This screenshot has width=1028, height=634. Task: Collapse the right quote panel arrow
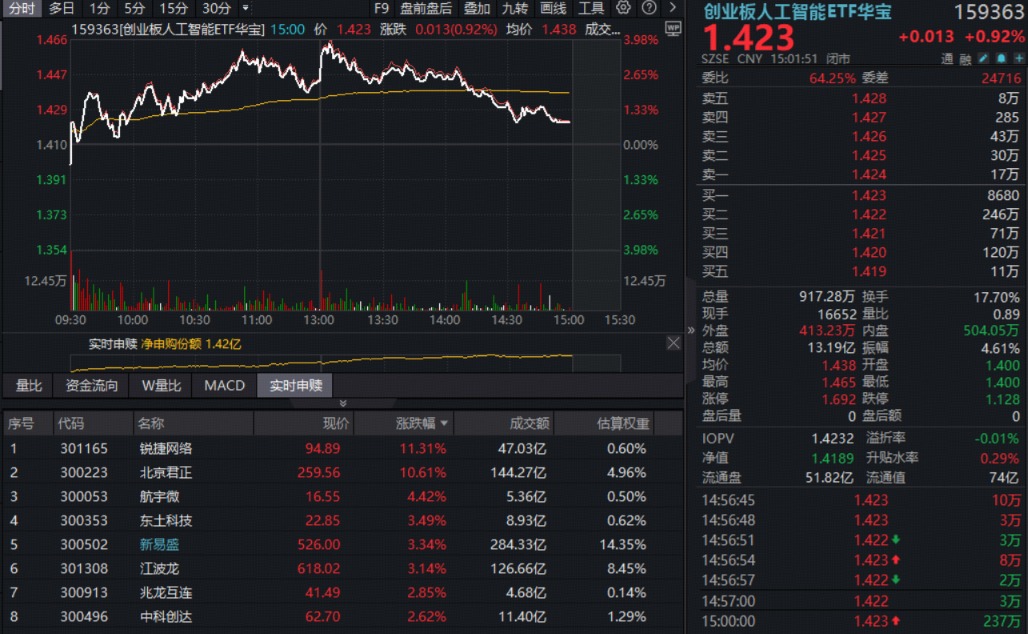pos(690,330)
